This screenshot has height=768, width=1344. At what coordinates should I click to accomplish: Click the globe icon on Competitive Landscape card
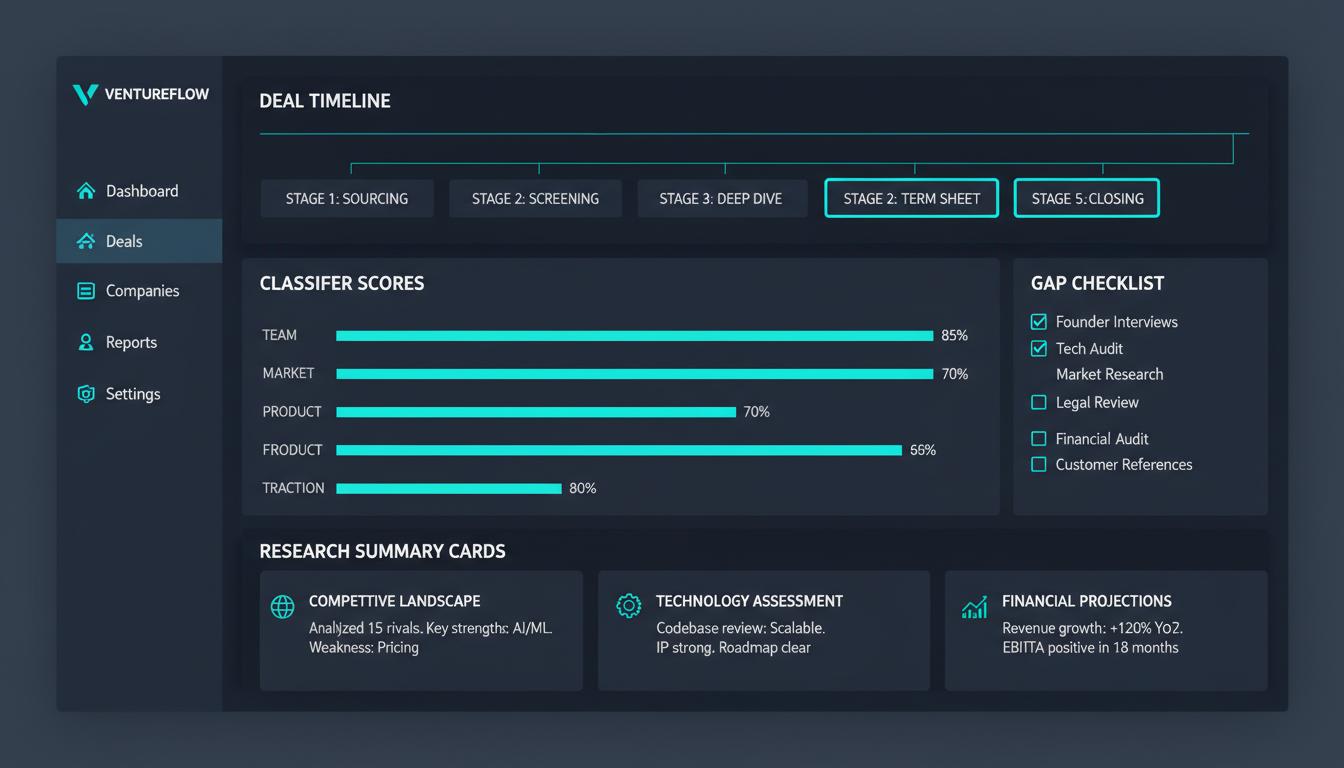[281, 606]
